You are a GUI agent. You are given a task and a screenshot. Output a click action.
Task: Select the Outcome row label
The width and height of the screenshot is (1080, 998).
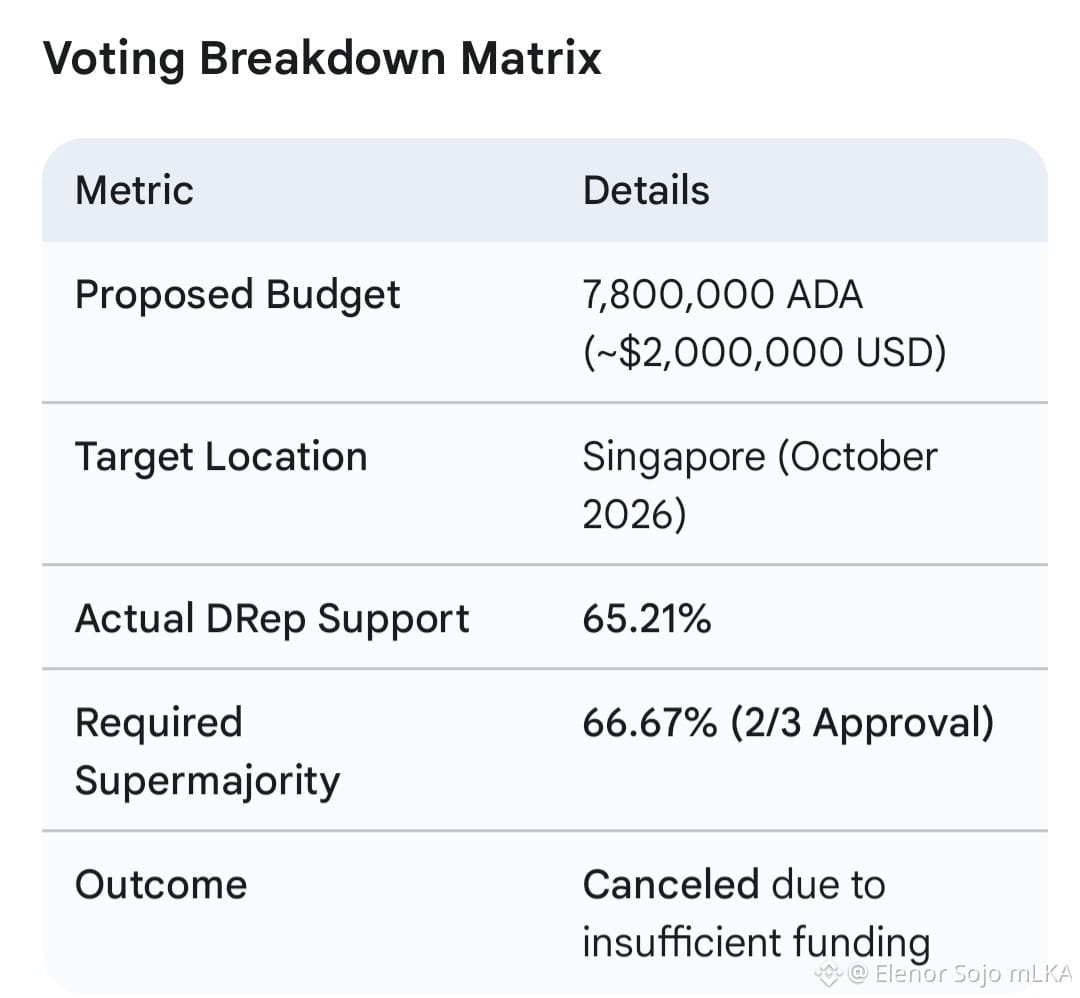[161, 885]
